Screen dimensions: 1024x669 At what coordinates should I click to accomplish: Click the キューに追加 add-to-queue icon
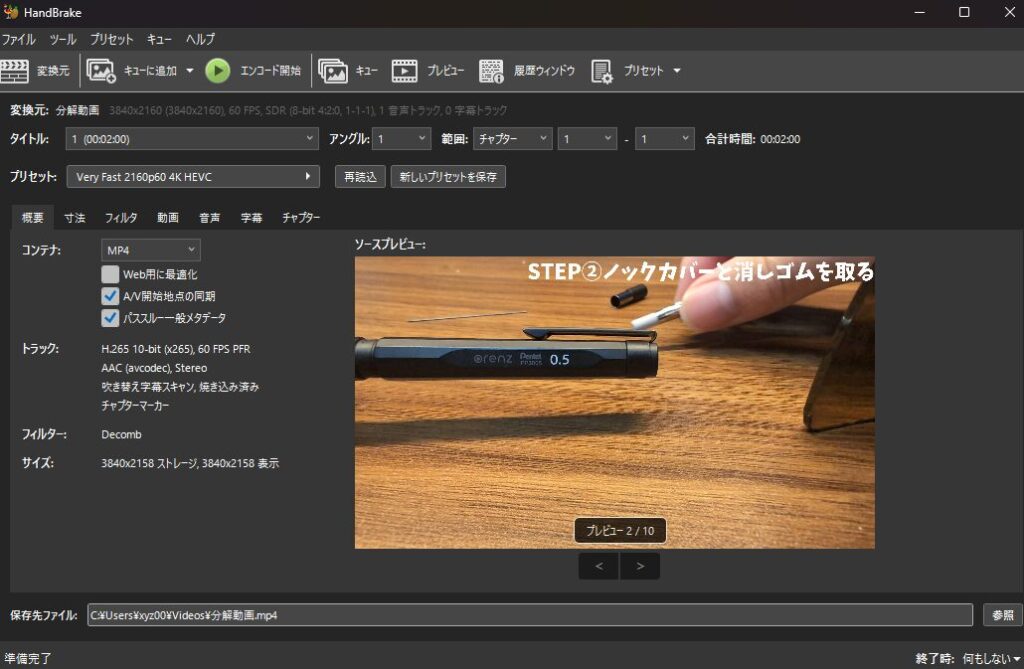[102, 71]
